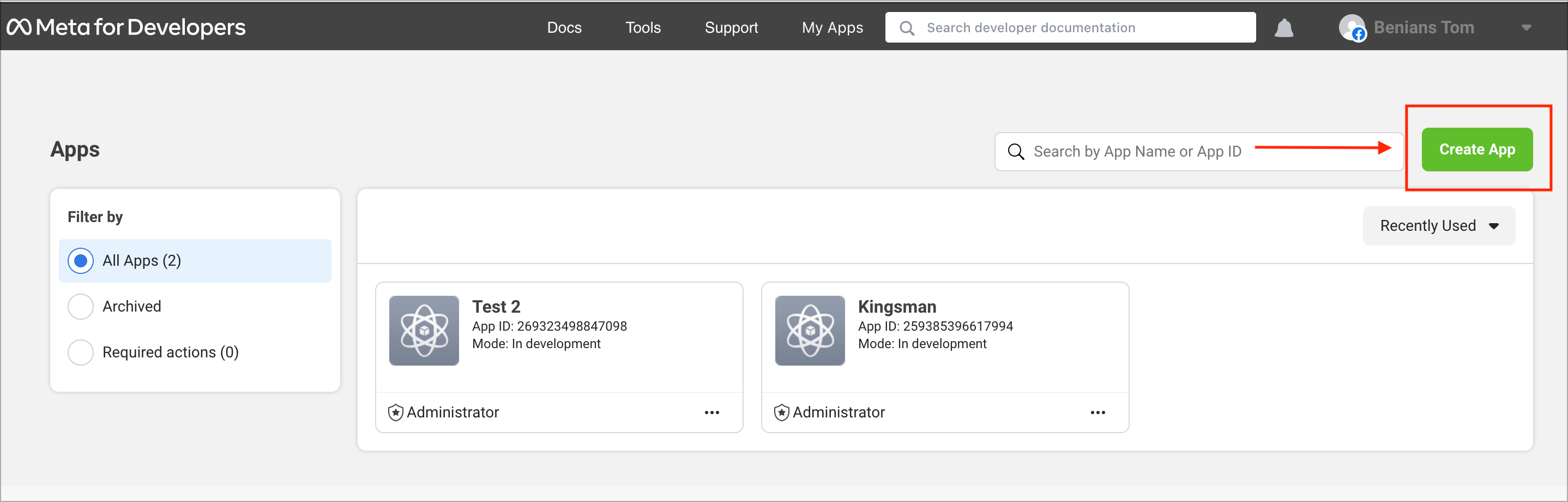
Task: Select the Archived filter
Action: pos(195,307)
